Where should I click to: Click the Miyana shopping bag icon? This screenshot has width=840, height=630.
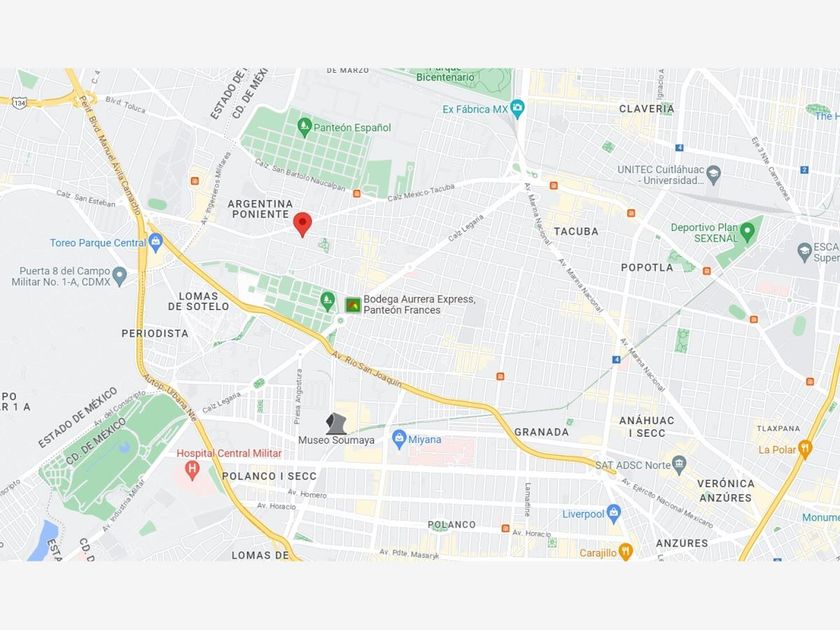click(399, 439)
